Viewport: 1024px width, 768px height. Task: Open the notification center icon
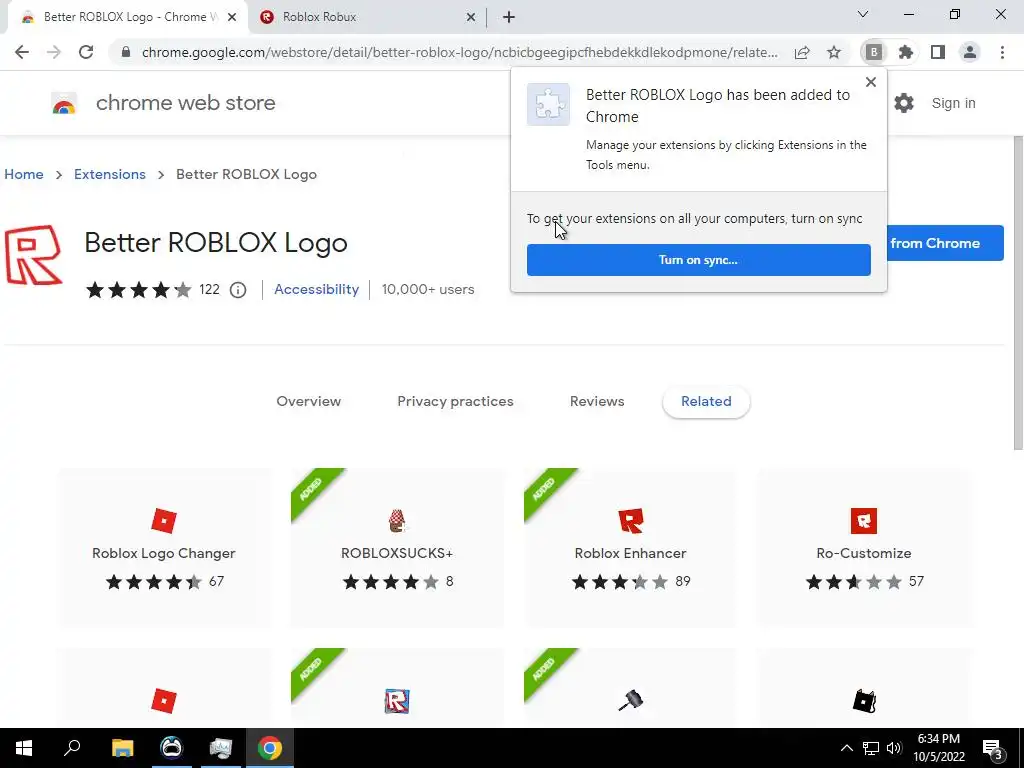[x=992, y=749]
